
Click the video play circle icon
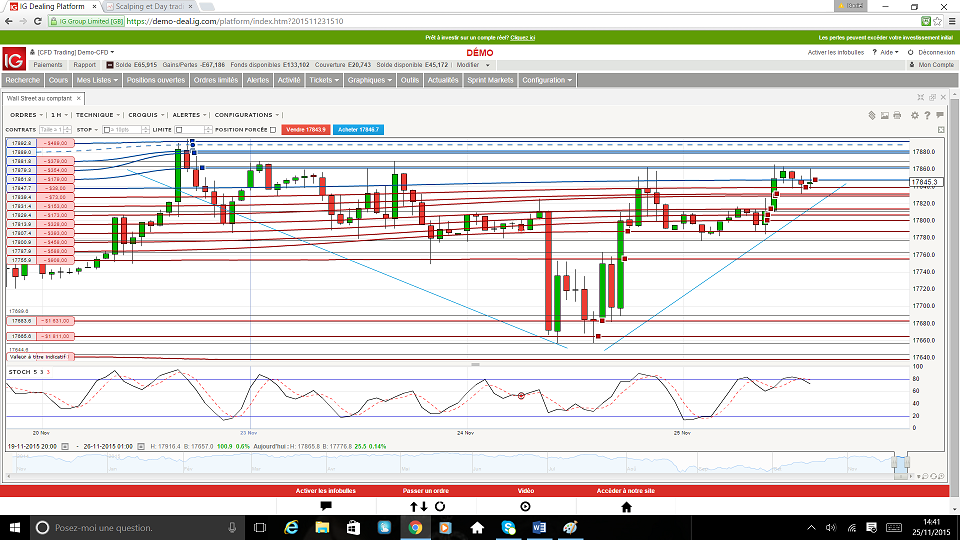point(525,506)
